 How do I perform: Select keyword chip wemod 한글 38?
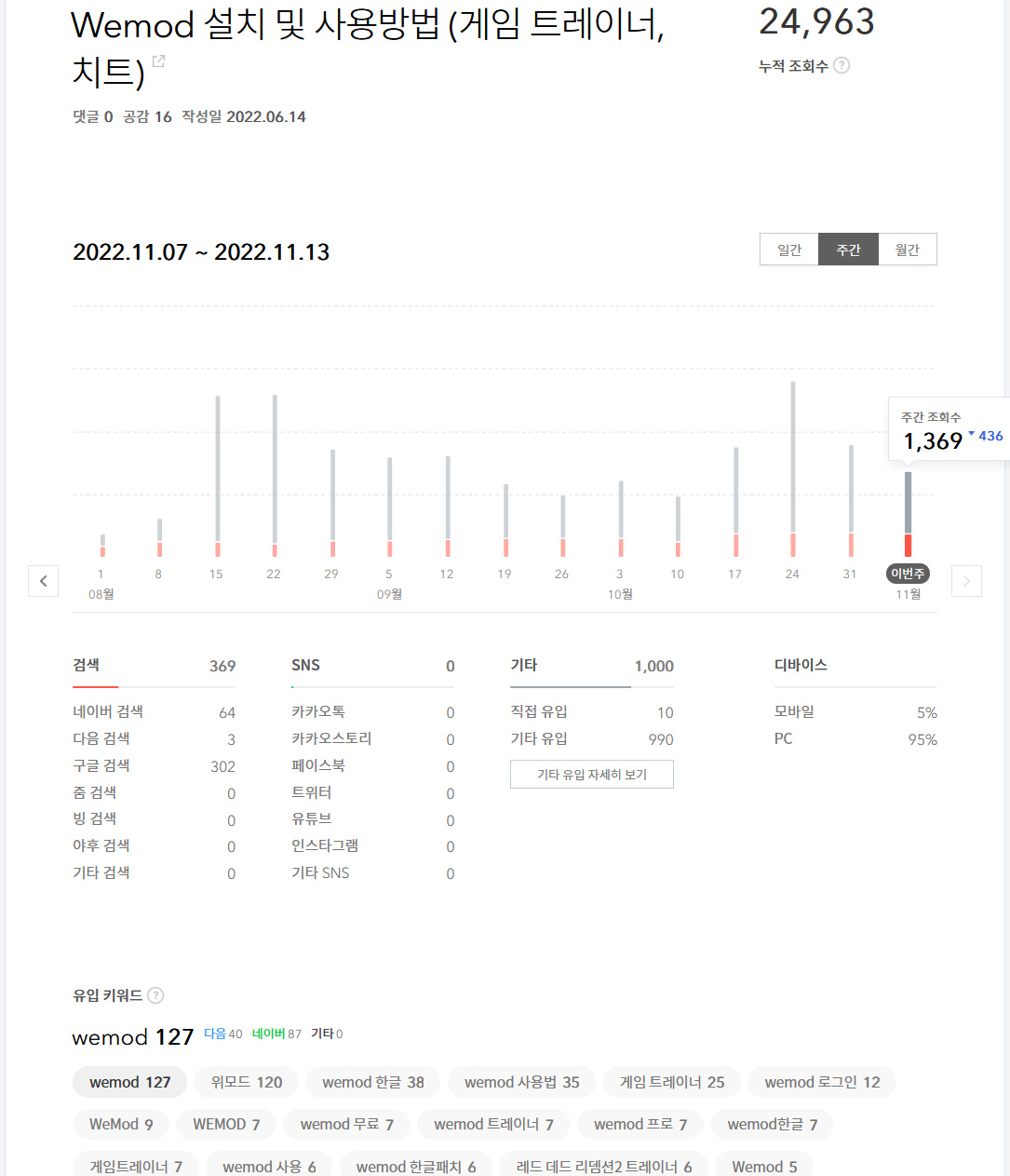tap(373, 1082)
